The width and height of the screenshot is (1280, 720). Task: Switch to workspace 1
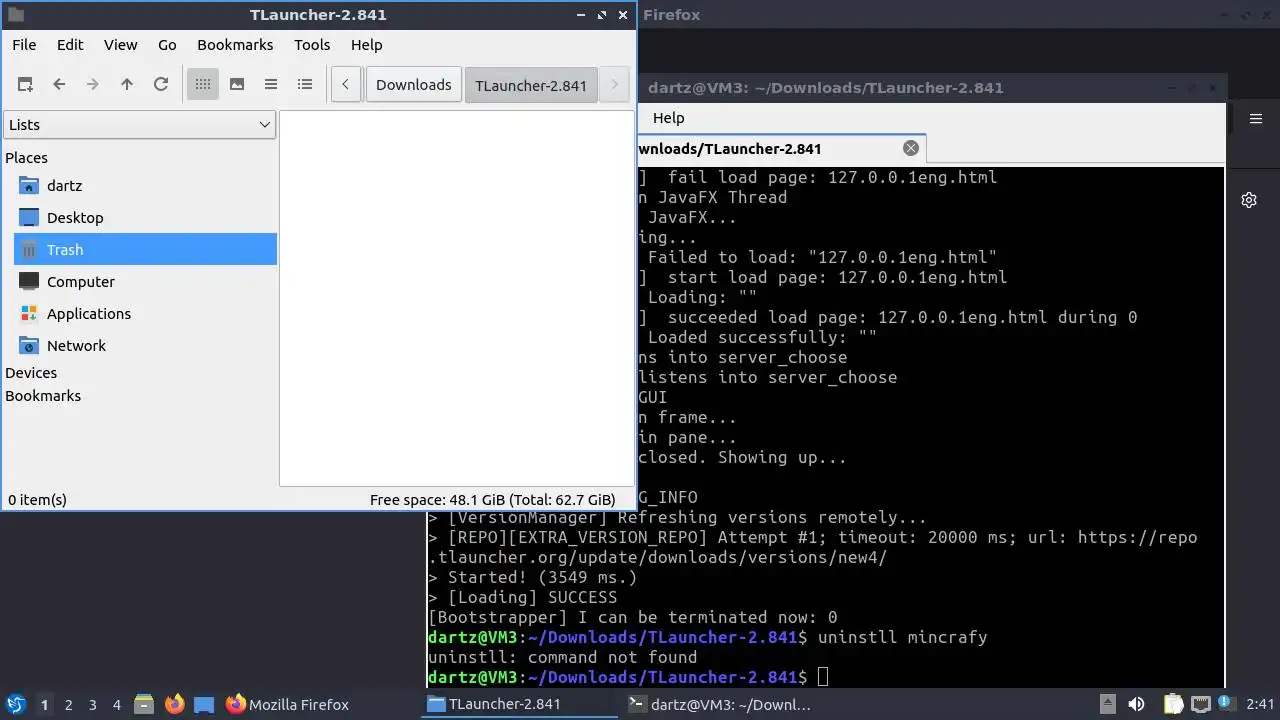(x=44, y=705)
